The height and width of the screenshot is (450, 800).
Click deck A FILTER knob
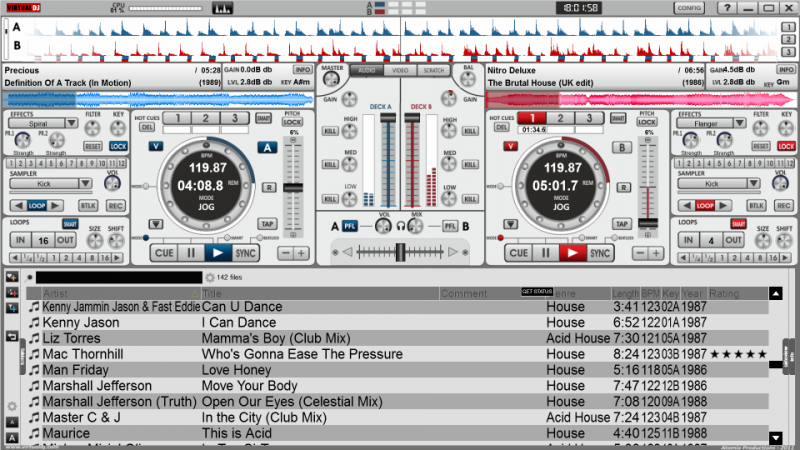[92, 128]
